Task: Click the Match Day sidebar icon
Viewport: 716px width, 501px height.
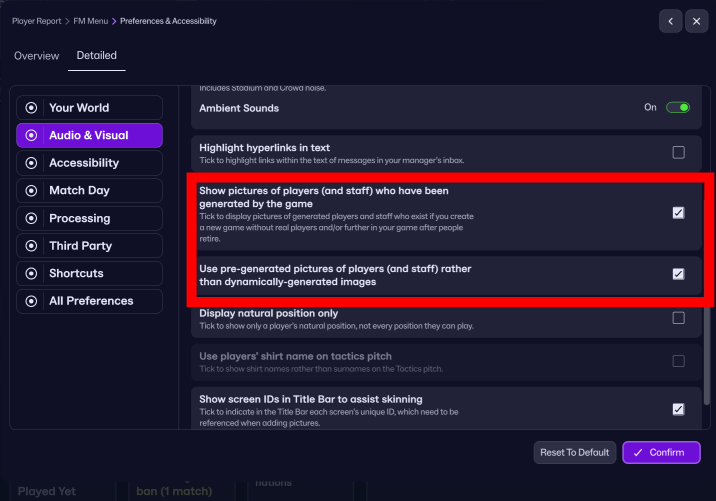Action: pyautogui.click(x=31, y=191)
